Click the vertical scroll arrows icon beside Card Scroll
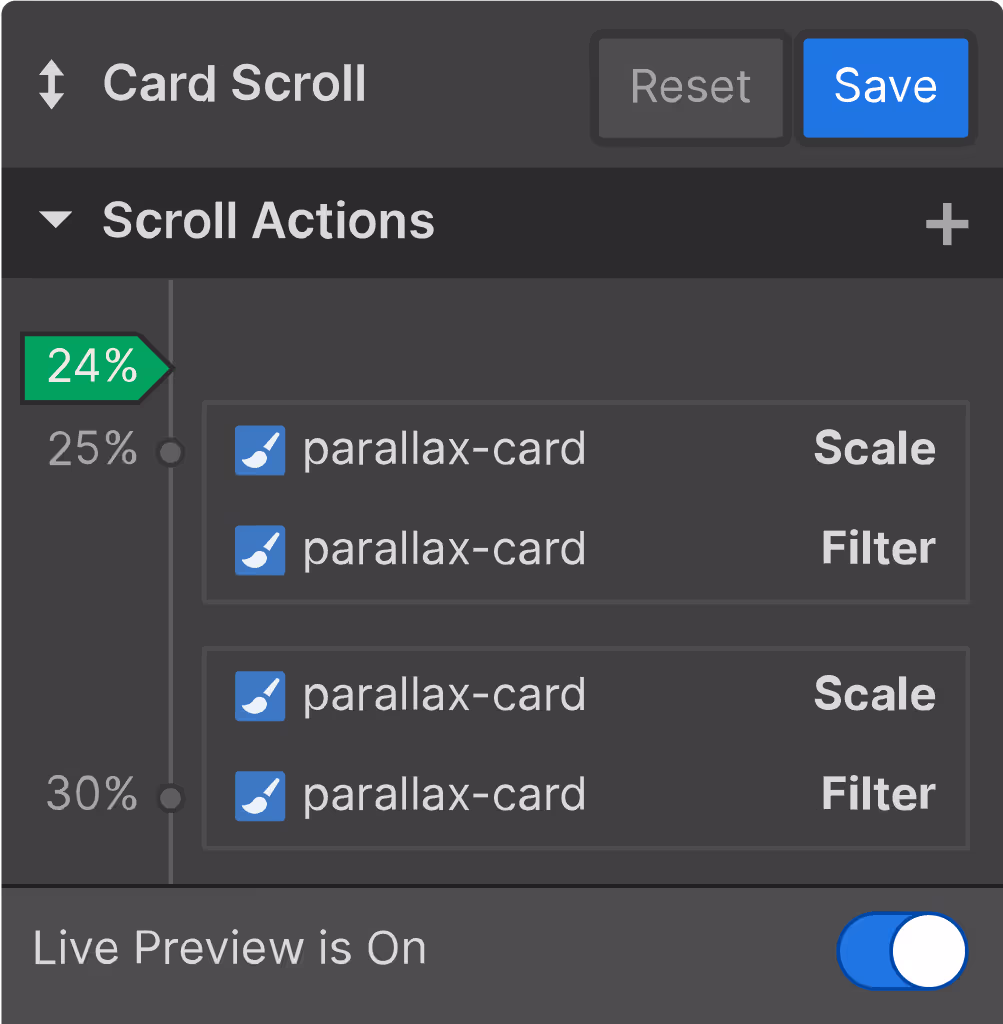 coord(51,85)
